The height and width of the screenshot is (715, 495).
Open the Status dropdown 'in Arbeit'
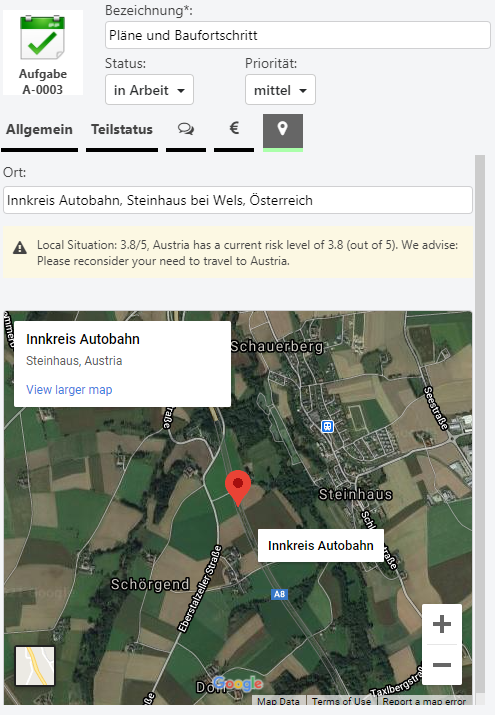(x=150, y=90)
